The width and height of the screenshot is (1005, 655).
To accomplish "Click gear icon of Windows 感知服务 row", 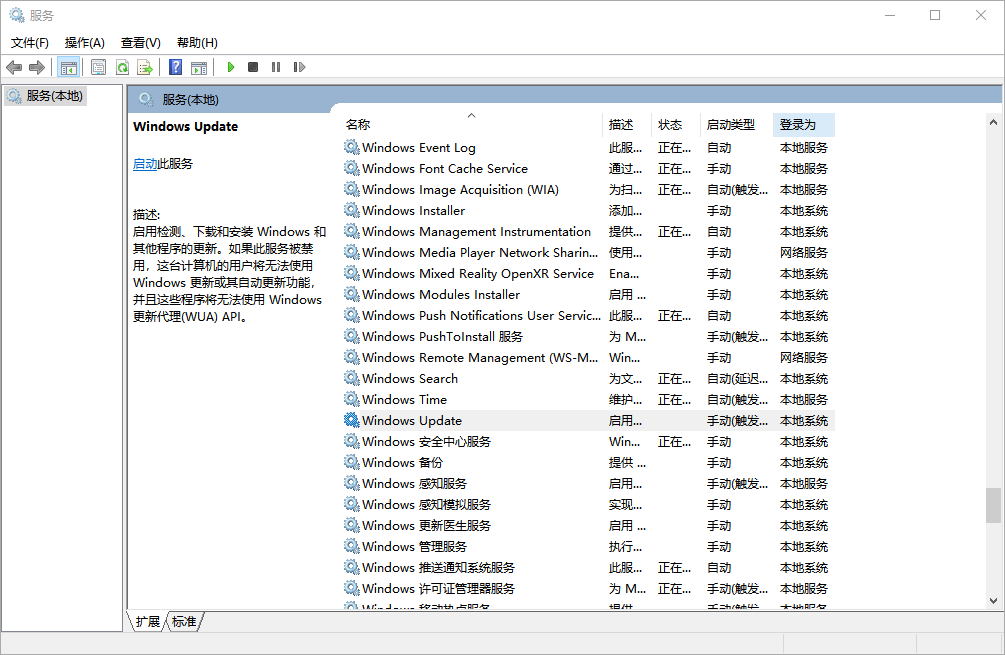I will [x=351, y=483].
